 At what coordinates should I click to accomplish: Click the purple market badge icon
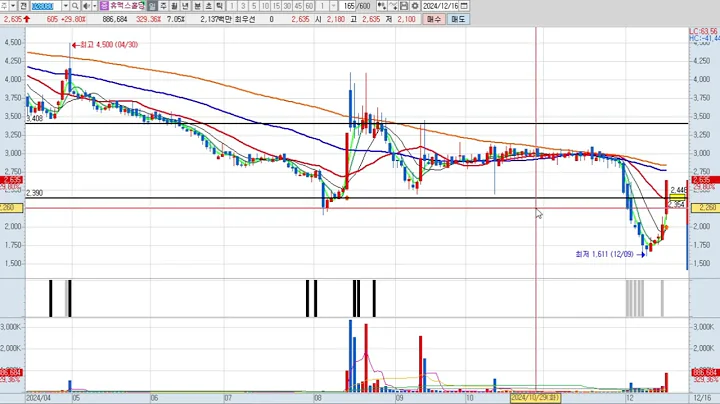(104, 6)
